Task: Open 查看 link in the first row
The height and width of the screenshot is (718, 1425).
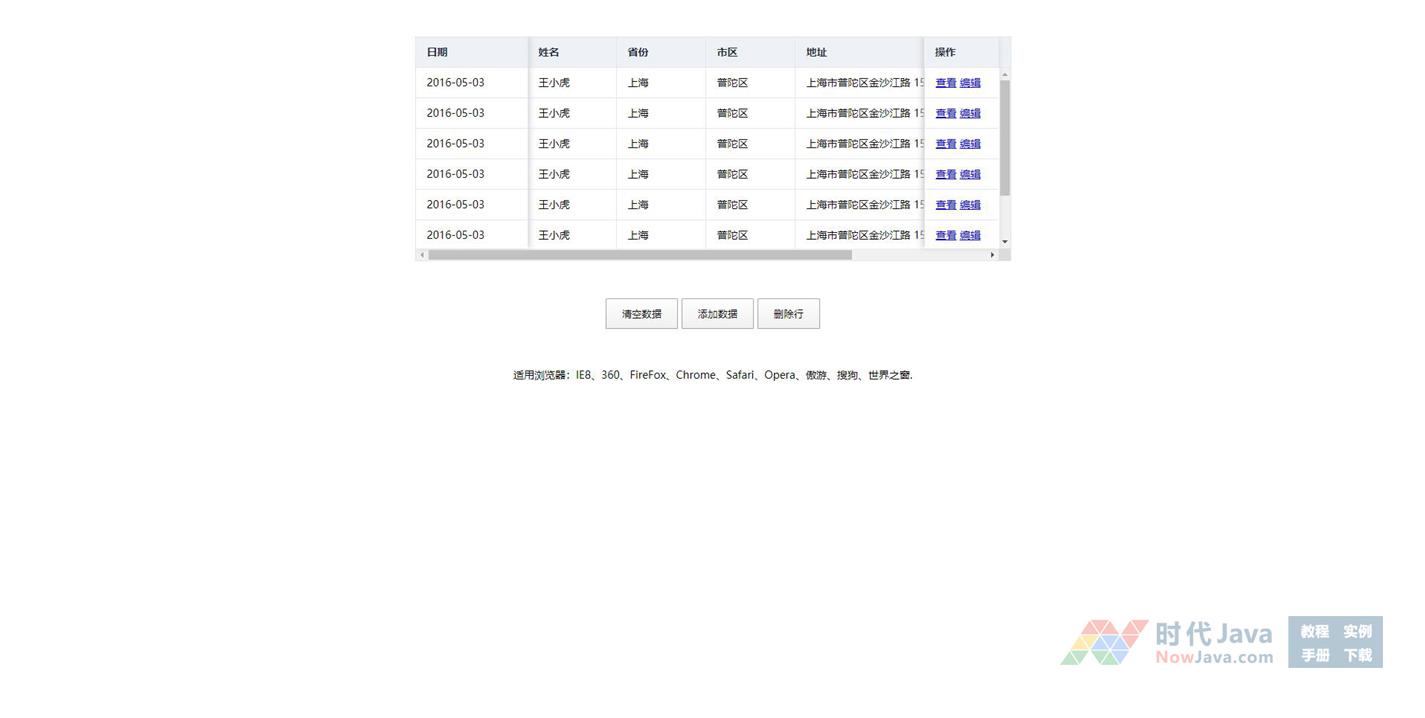Action: [945, 83]
